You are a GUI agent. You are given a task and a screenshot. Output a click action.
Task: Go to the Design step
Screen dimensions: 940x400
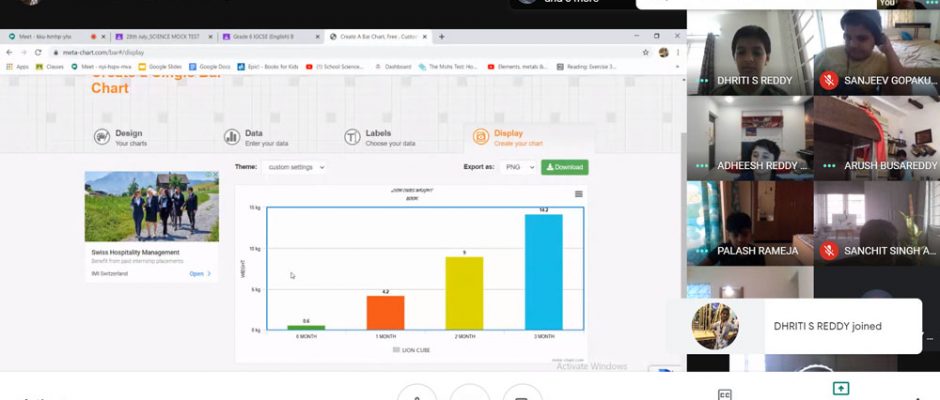pyautogui.click(x=120, y=137)
